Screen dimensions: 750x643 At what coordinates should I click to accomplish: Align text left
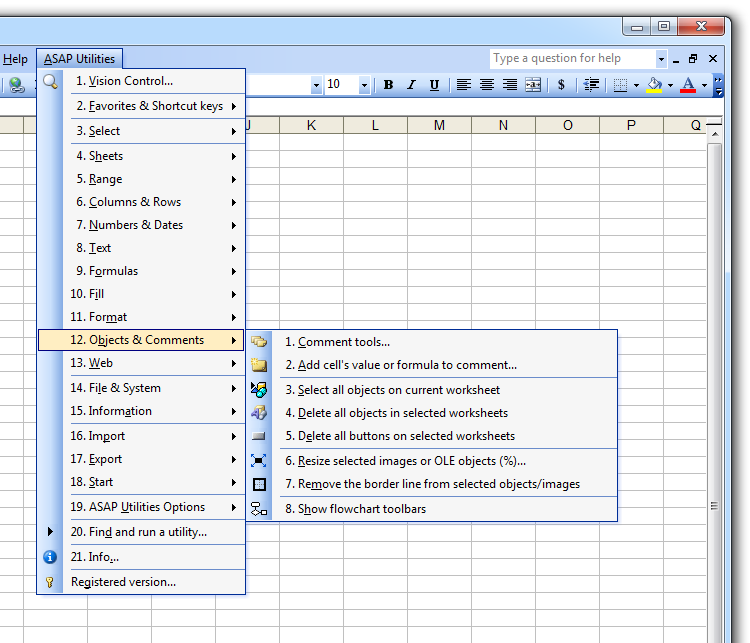463,85
